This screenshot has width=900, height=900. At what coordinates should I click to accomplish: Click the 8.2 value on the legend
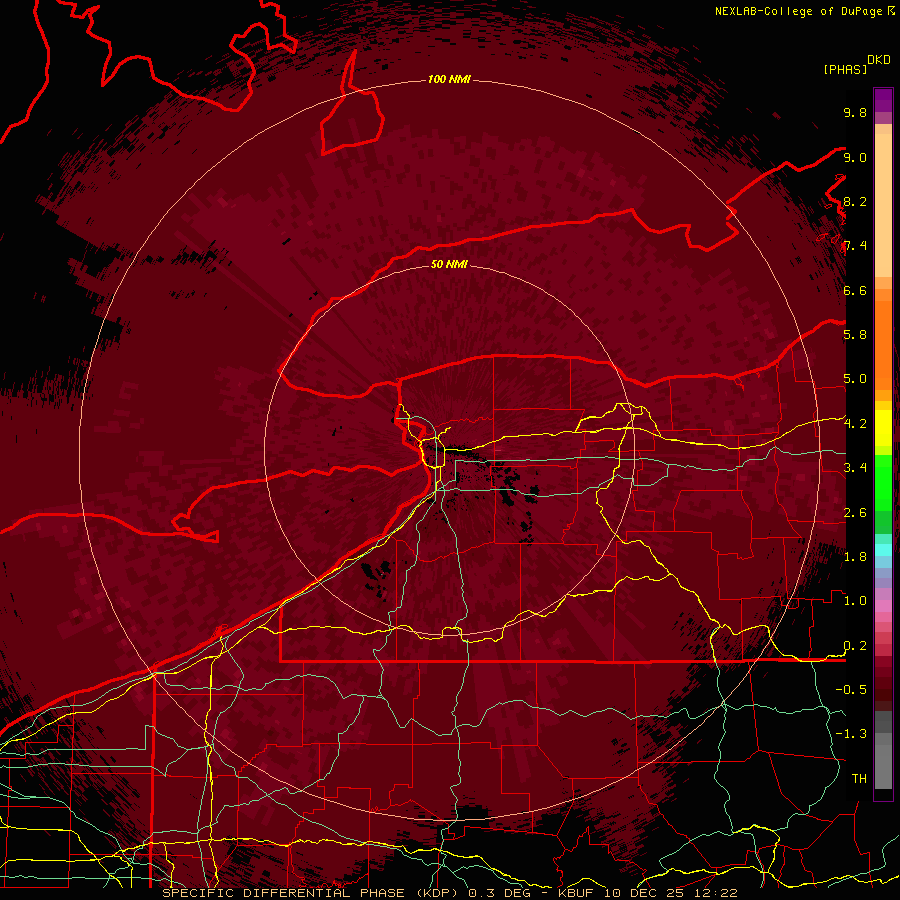(x=855, y=201)
